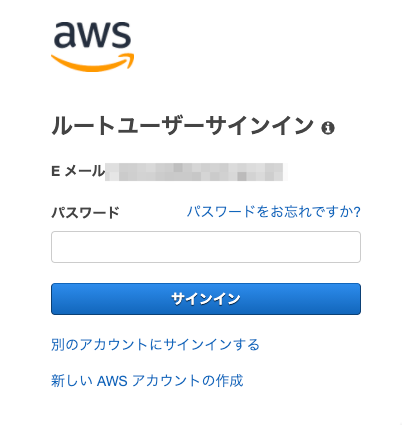Click the arrow tip of the AWS smile
The height and width of the screenshot is (425, 402).
click(x=128, y=60)
